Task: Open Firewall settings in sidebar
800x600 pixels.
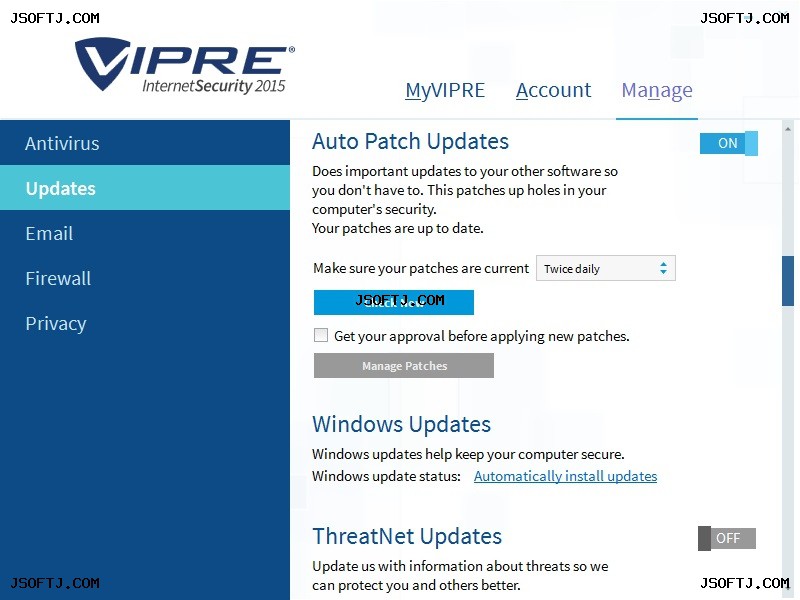Action: pos(145,278)
